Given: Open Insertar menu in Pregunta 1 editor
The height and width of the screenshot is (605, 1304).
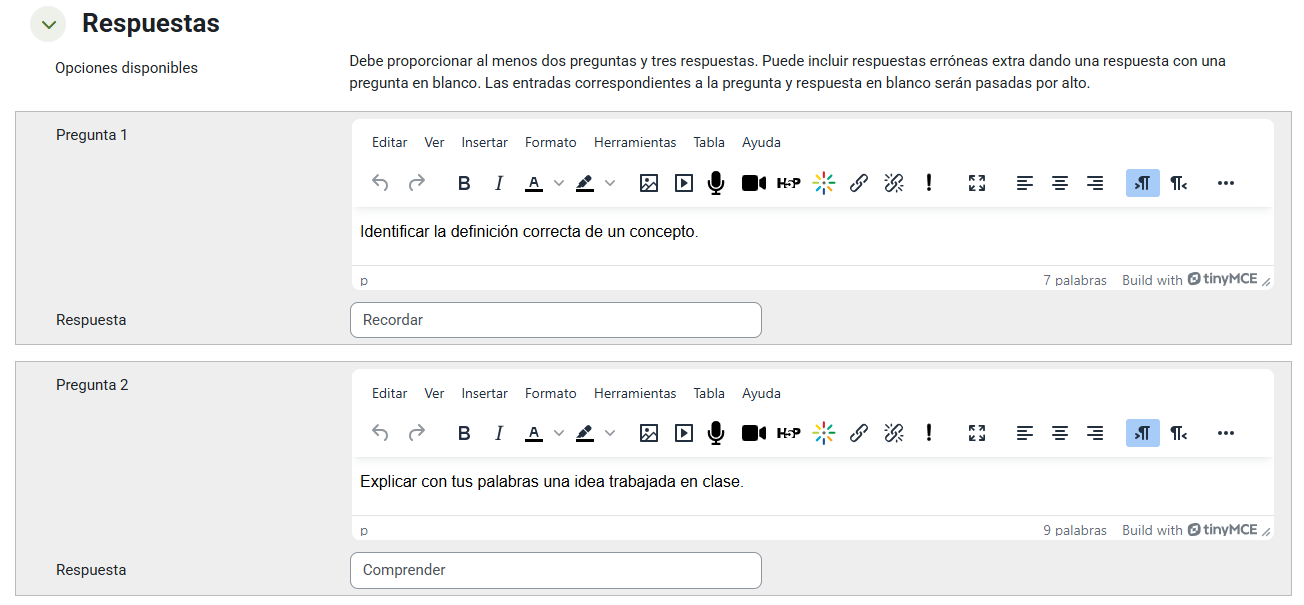Looking at the screenshot, I should point(484,143).
